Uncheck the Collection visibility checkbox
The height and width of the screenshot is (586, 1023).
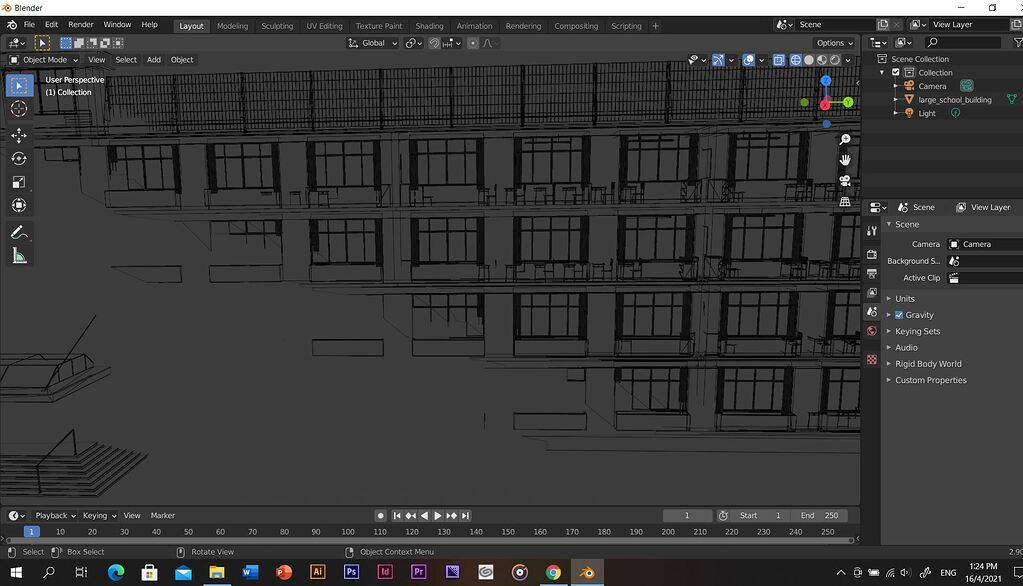click(896, 72)
